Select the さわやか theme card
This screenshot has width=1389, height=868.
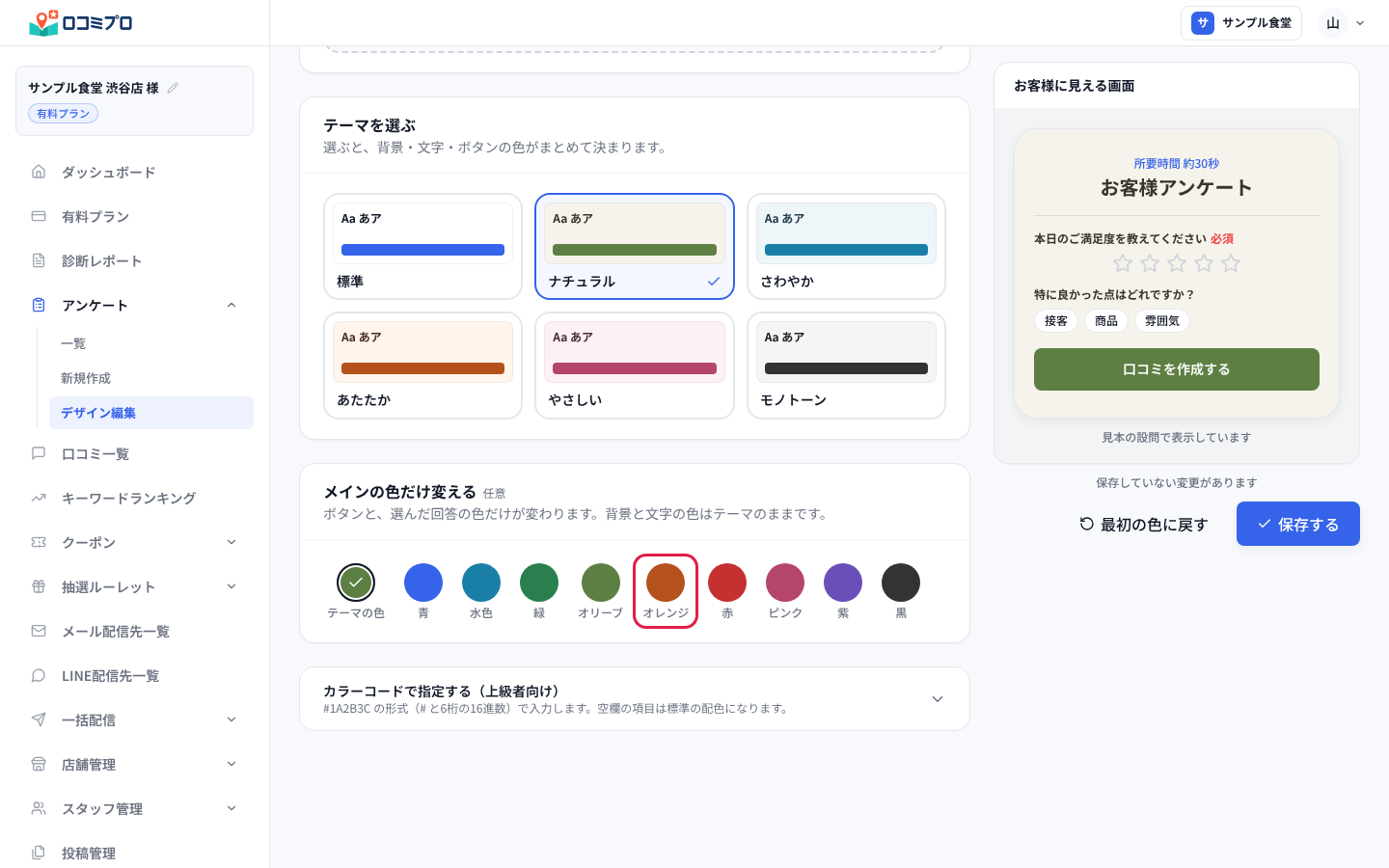pyautogui.click(x=846, y=247)
